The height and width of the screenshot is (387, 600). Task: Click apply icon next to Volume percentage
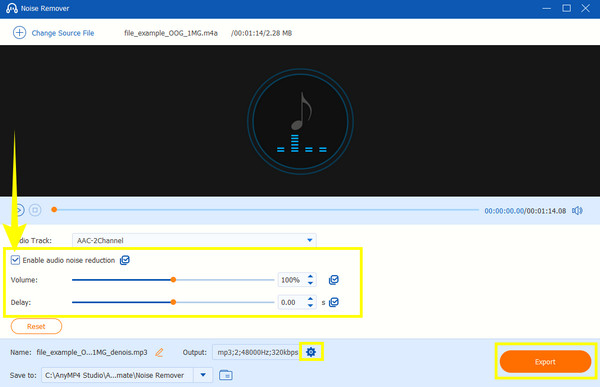[x=334, y=280]
